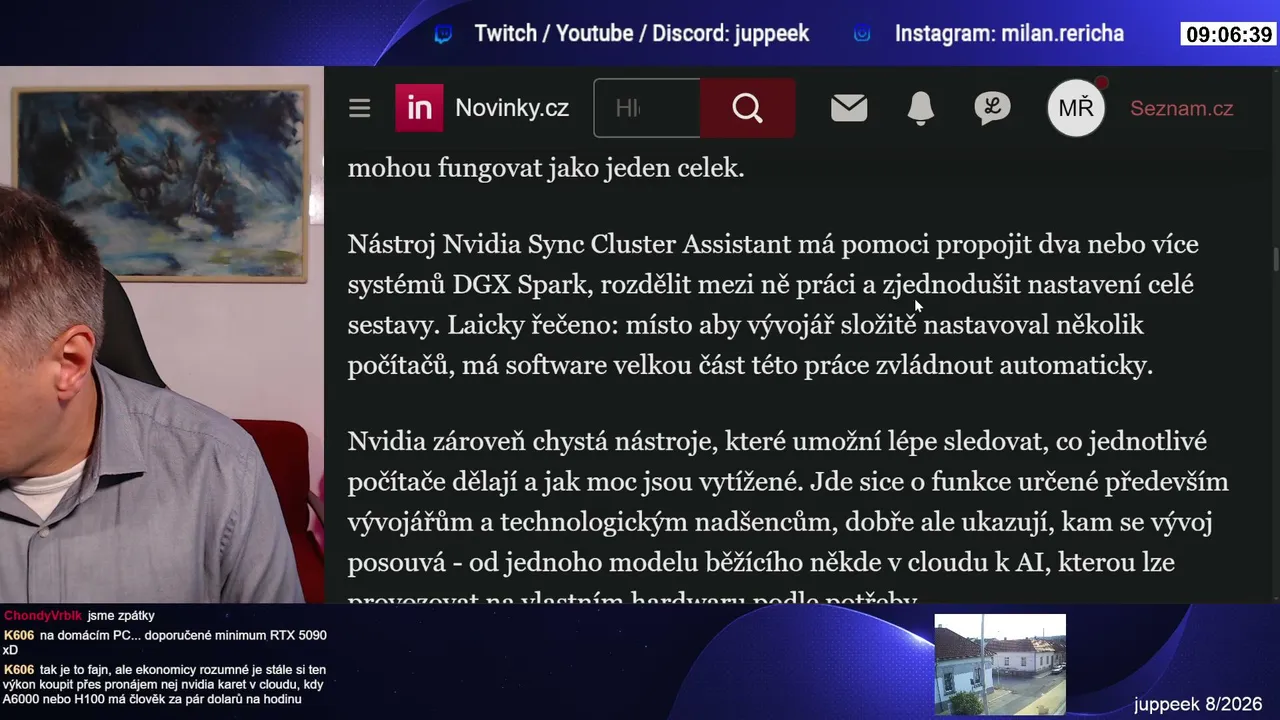Click the street webcam thumbnail

click(x=1000, y=664)
